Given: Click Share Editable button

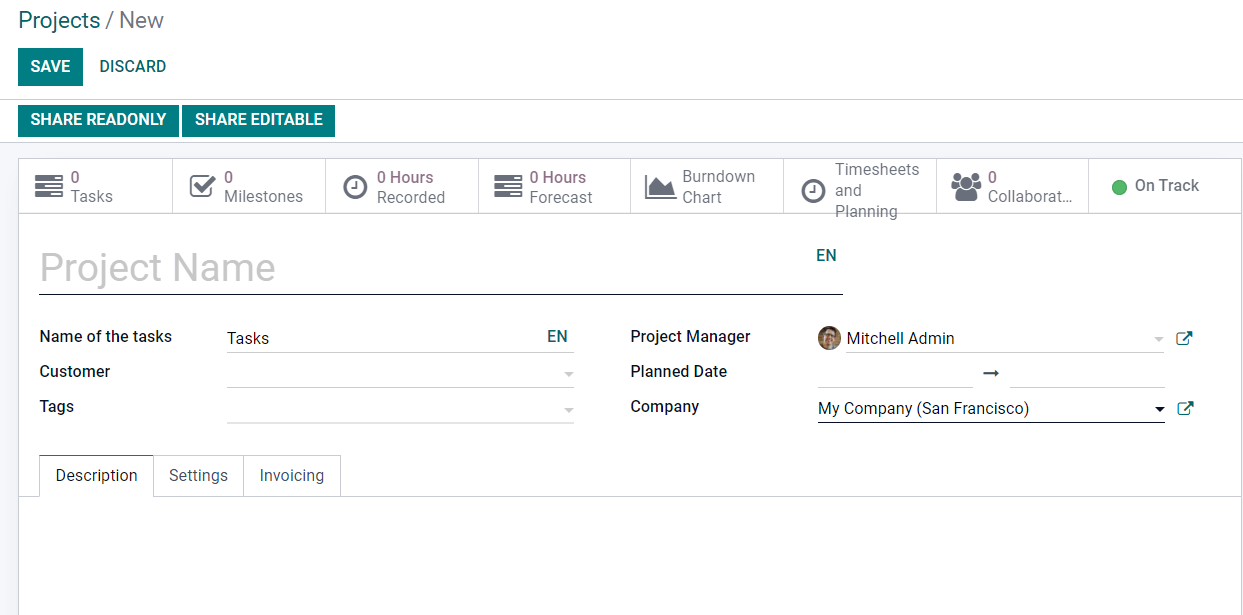Looking at the screenshot, I should tap(258, 120).
